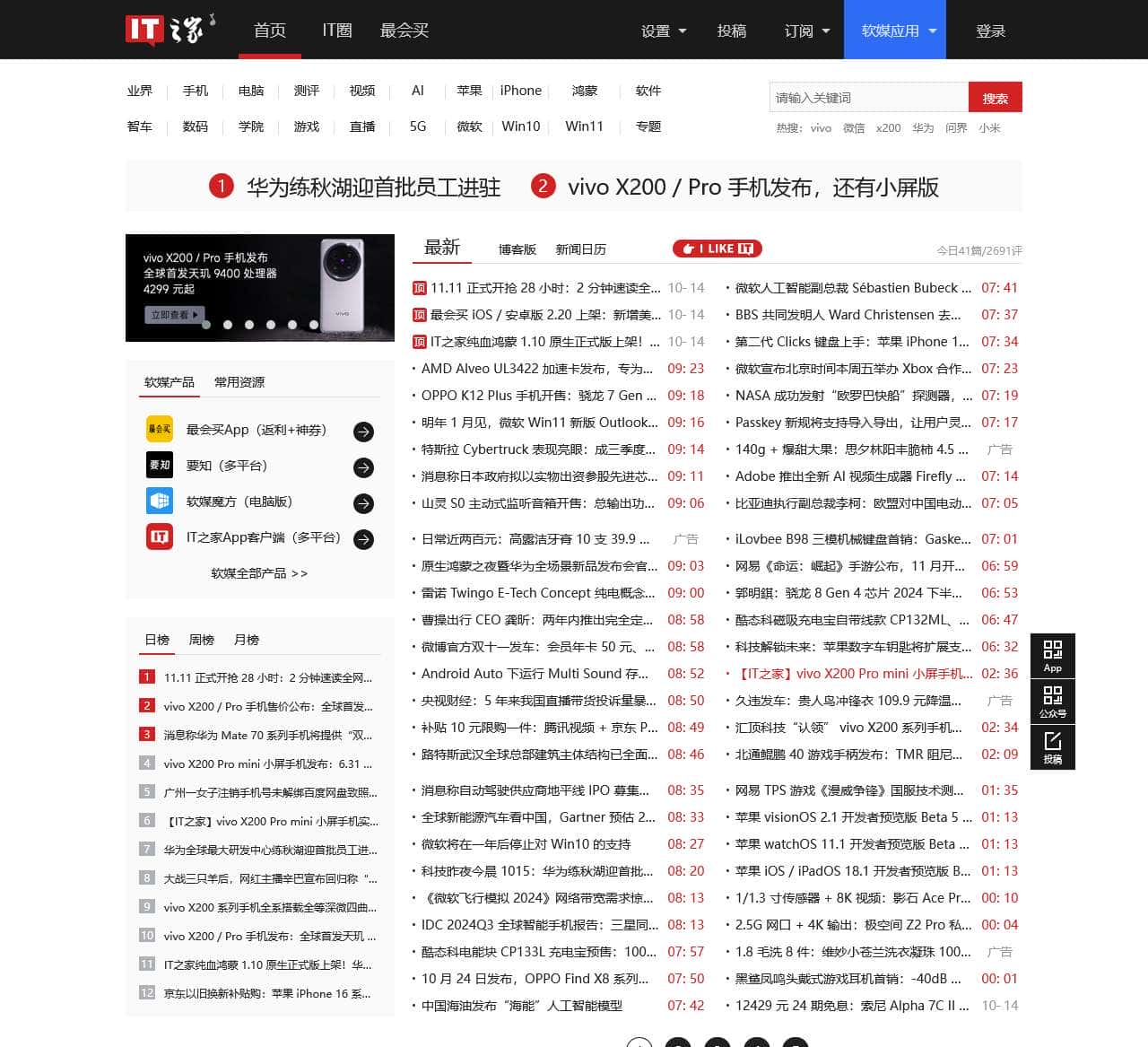Open headline vivo X200 / Pro 手机发布
The image size is (1148, 1047).
point(753,187)
